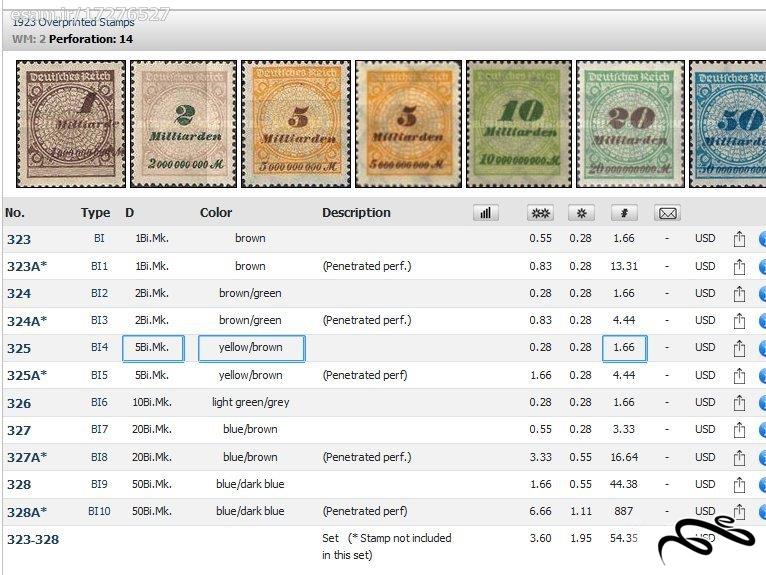Open catalog number 324 link
This screenshot has width=766, height=575.
coord(19,294)
